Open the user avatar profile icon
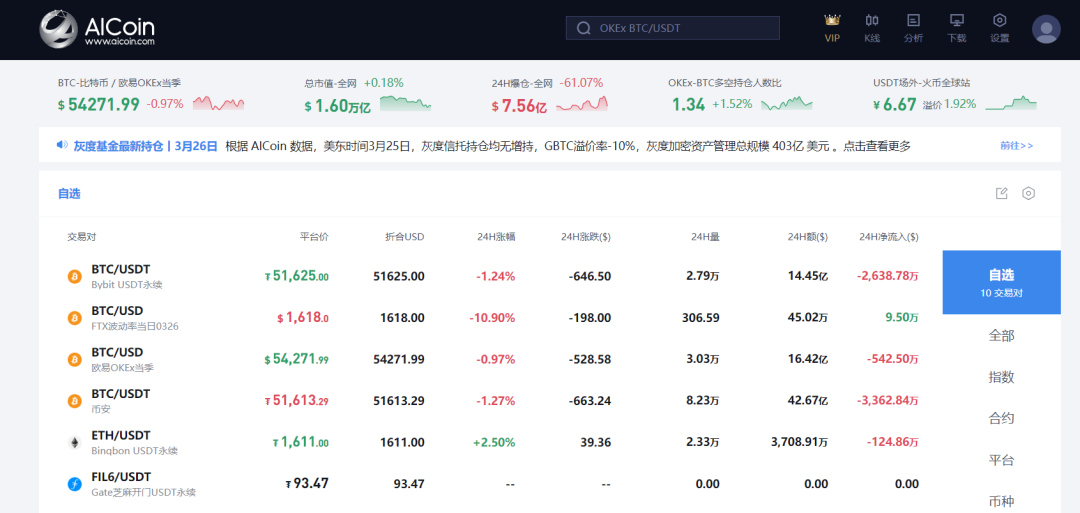This screenshot has height=513, width=1080. click(1046, 29)
